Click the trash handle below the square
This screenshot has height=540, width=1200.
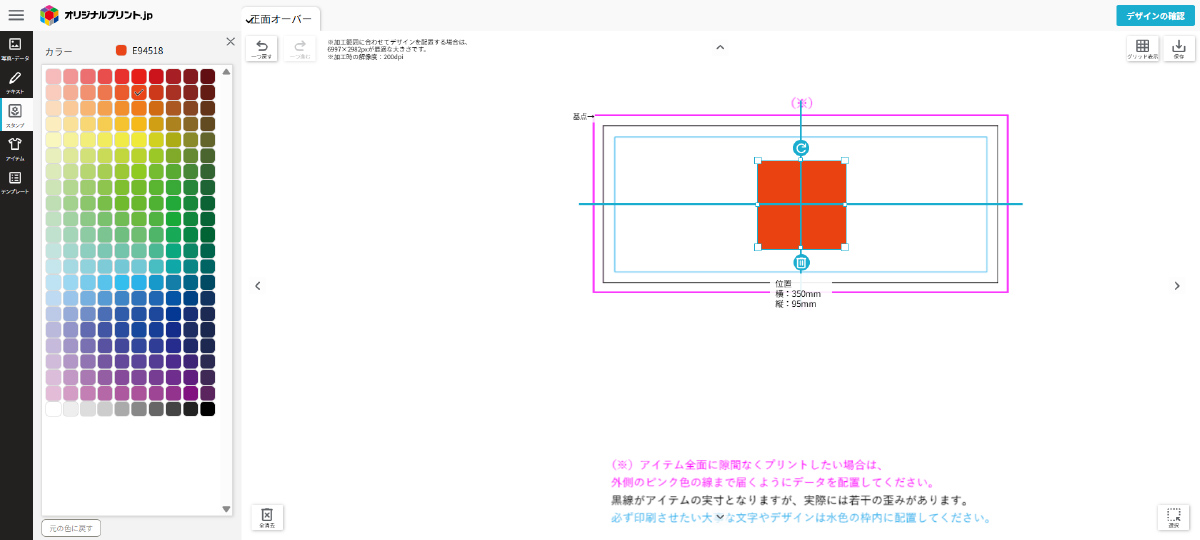coord(801,262)
